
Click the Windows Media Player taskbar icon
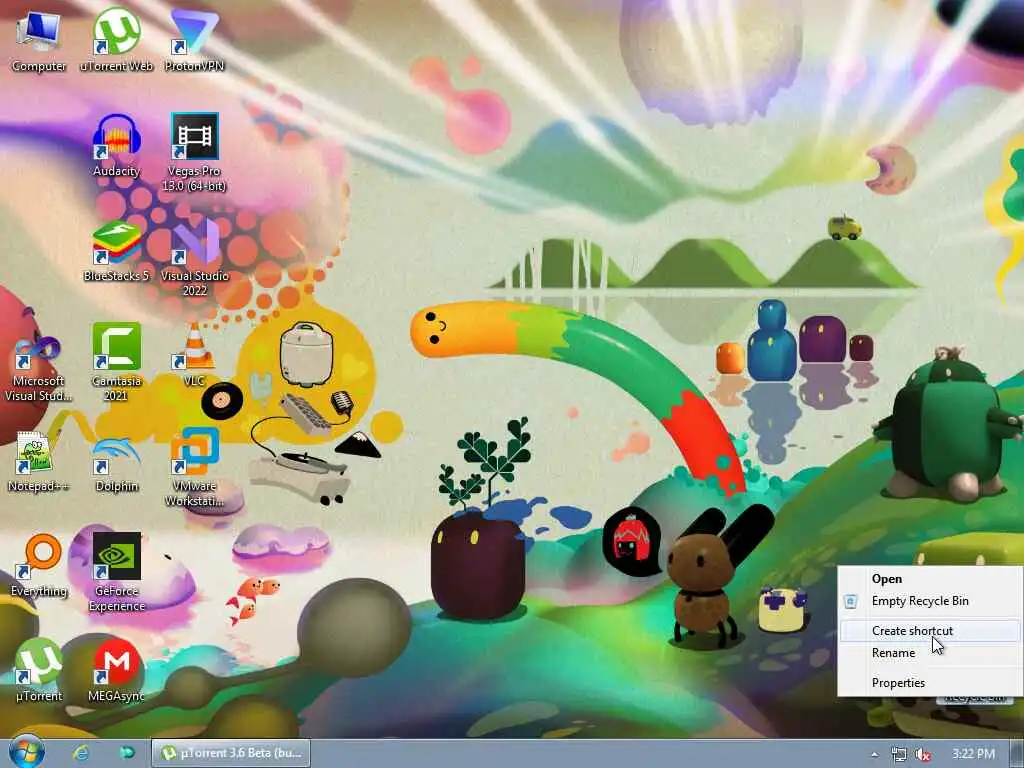(x=127, y=753)
